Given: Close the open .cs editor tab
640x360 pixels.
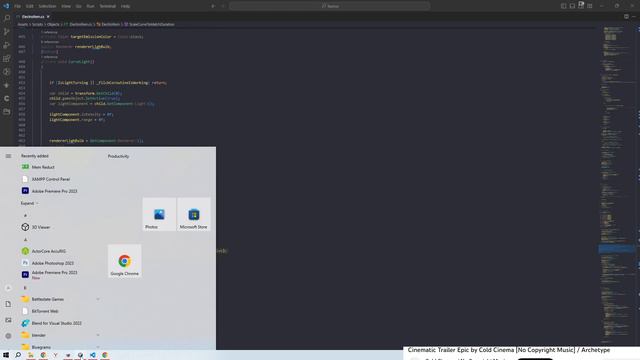Looking at the screenshot, I should [48, 17].
